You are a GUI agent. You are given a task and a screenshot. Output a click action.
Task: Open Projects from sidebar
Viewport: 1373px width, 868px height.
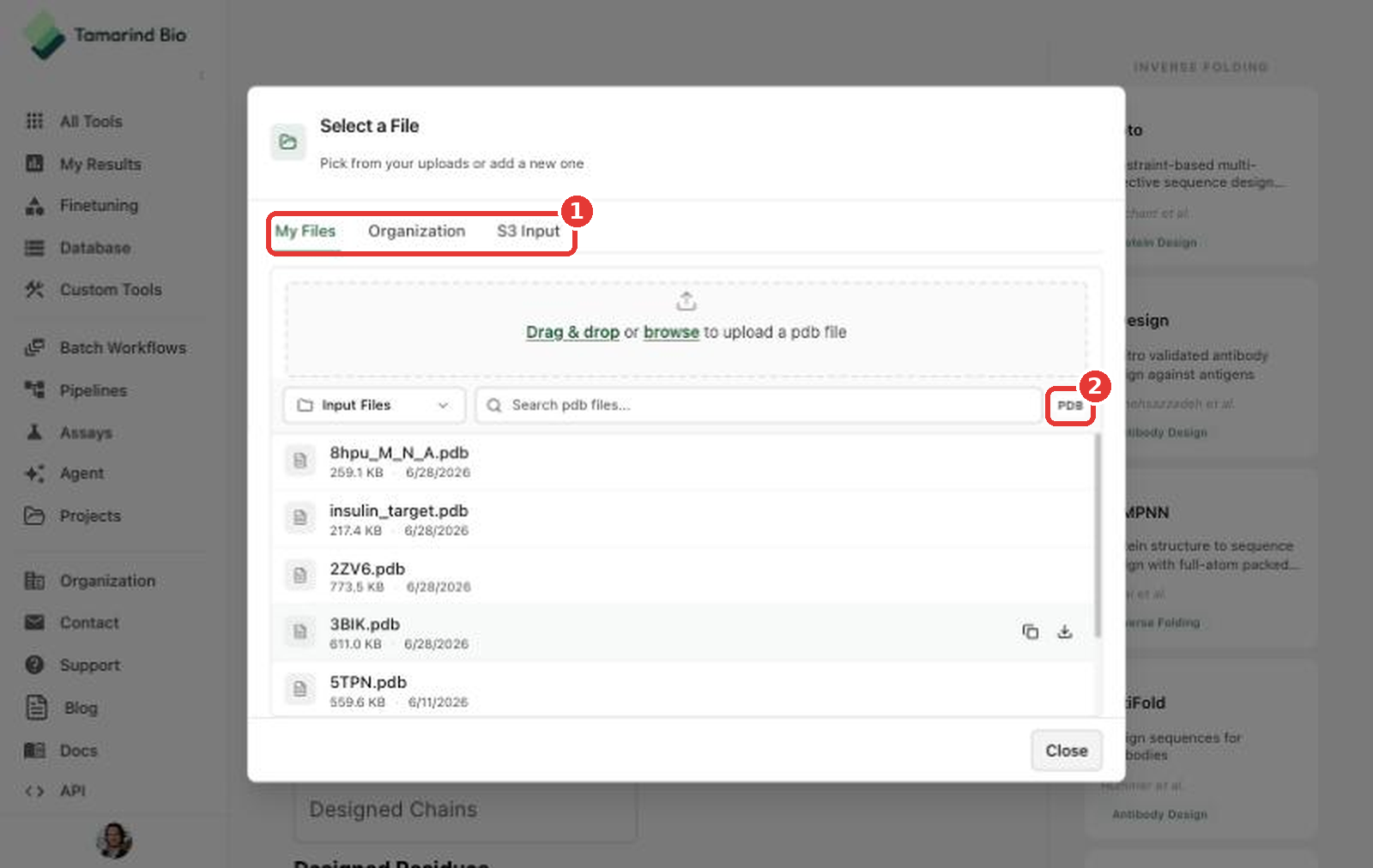(73, 515)
